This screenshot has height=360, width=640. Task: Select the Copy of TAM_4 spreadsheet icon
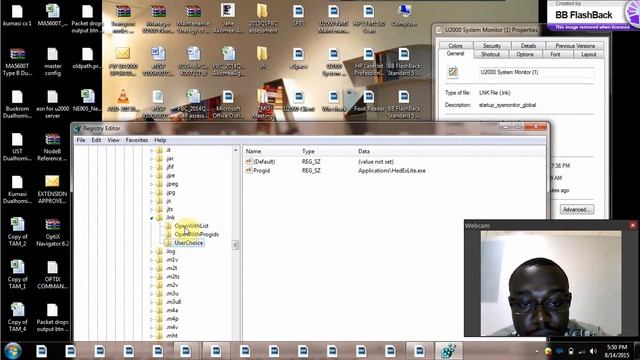click(17, 318)
